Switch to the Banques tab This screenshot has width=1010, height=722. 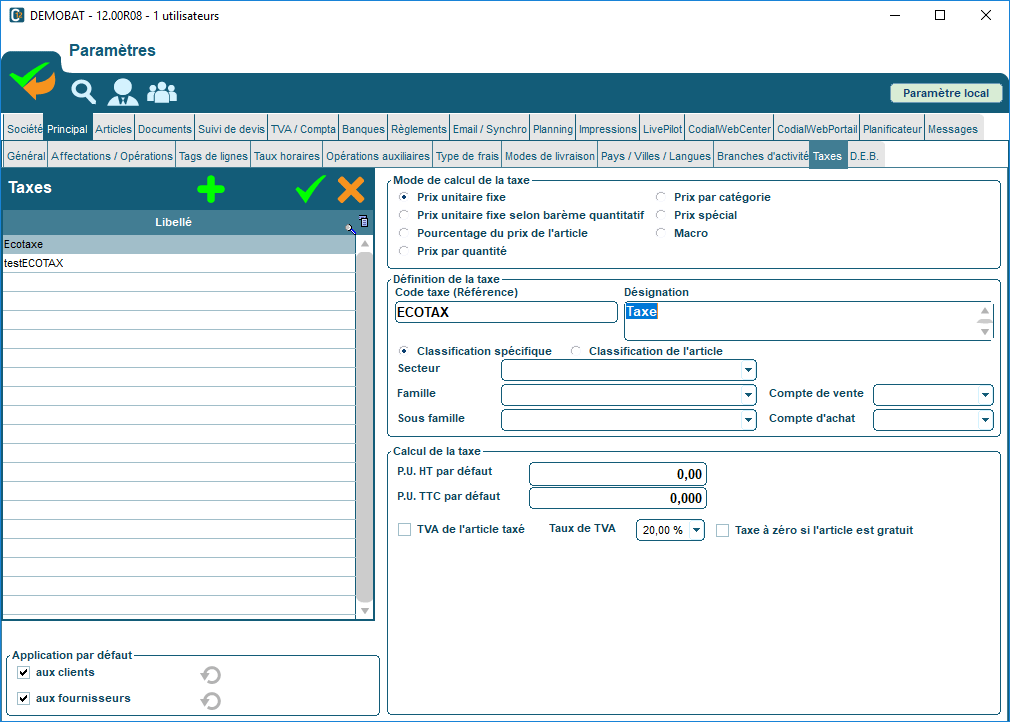[x=363, y=129]
